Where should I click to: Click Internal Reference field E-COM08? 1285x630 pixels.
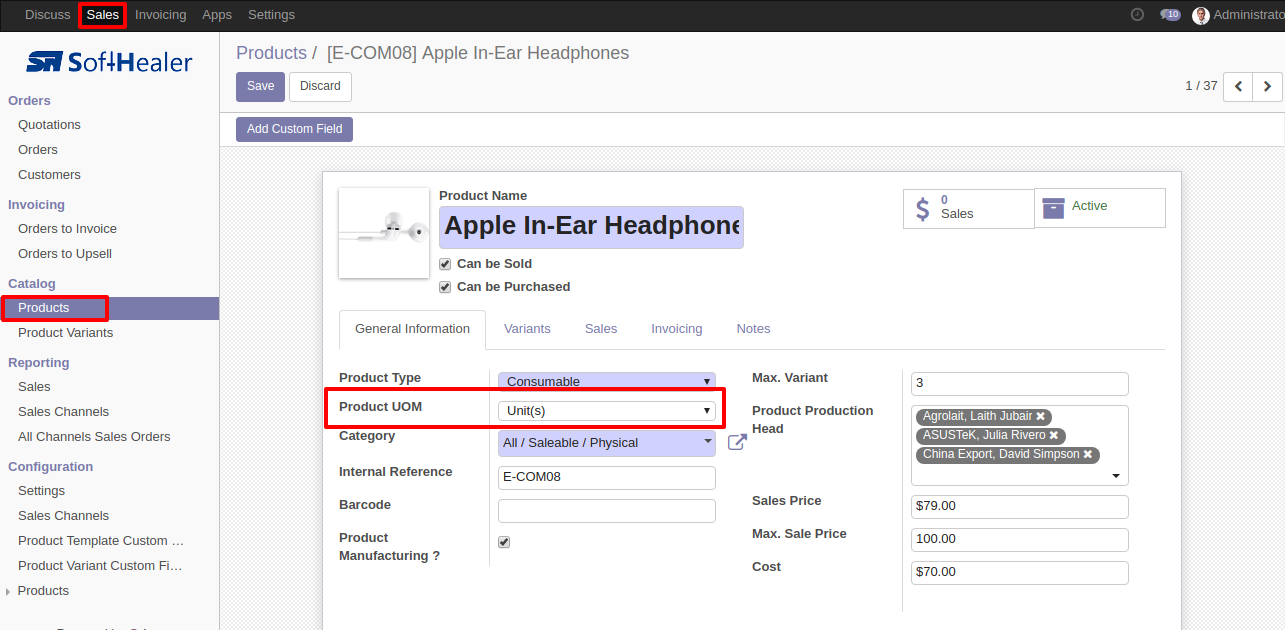pos(607,477)
